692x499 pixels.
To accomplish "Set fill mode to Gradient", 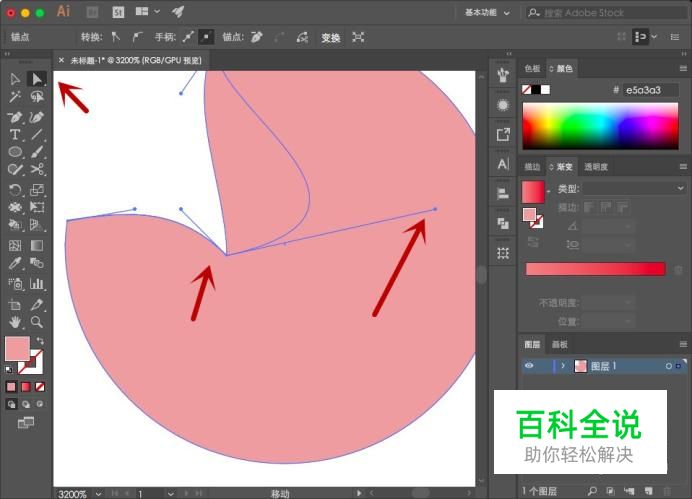I will click(26, 387).
